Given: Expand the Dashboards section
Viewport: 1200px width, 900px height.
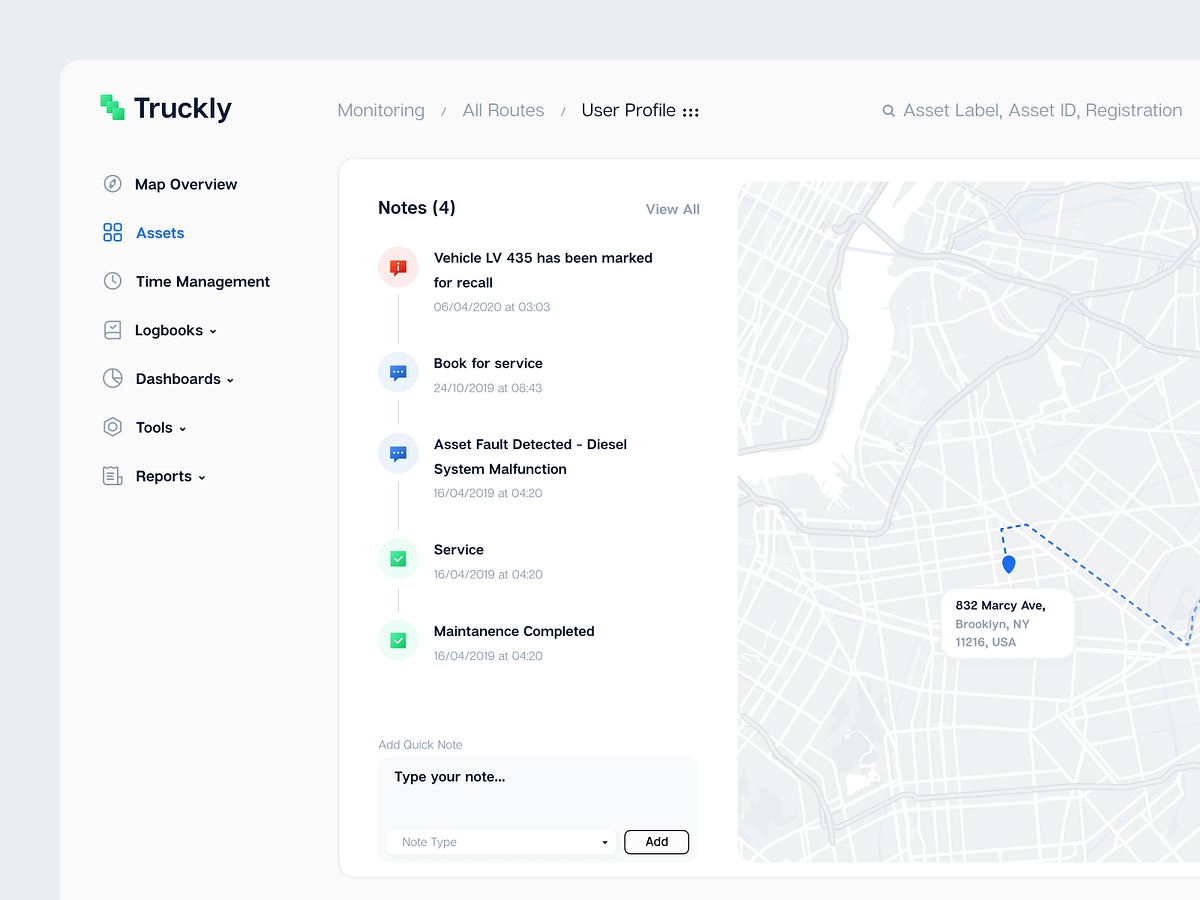Looking at the screenshot, I should click(x=232, y=379).
